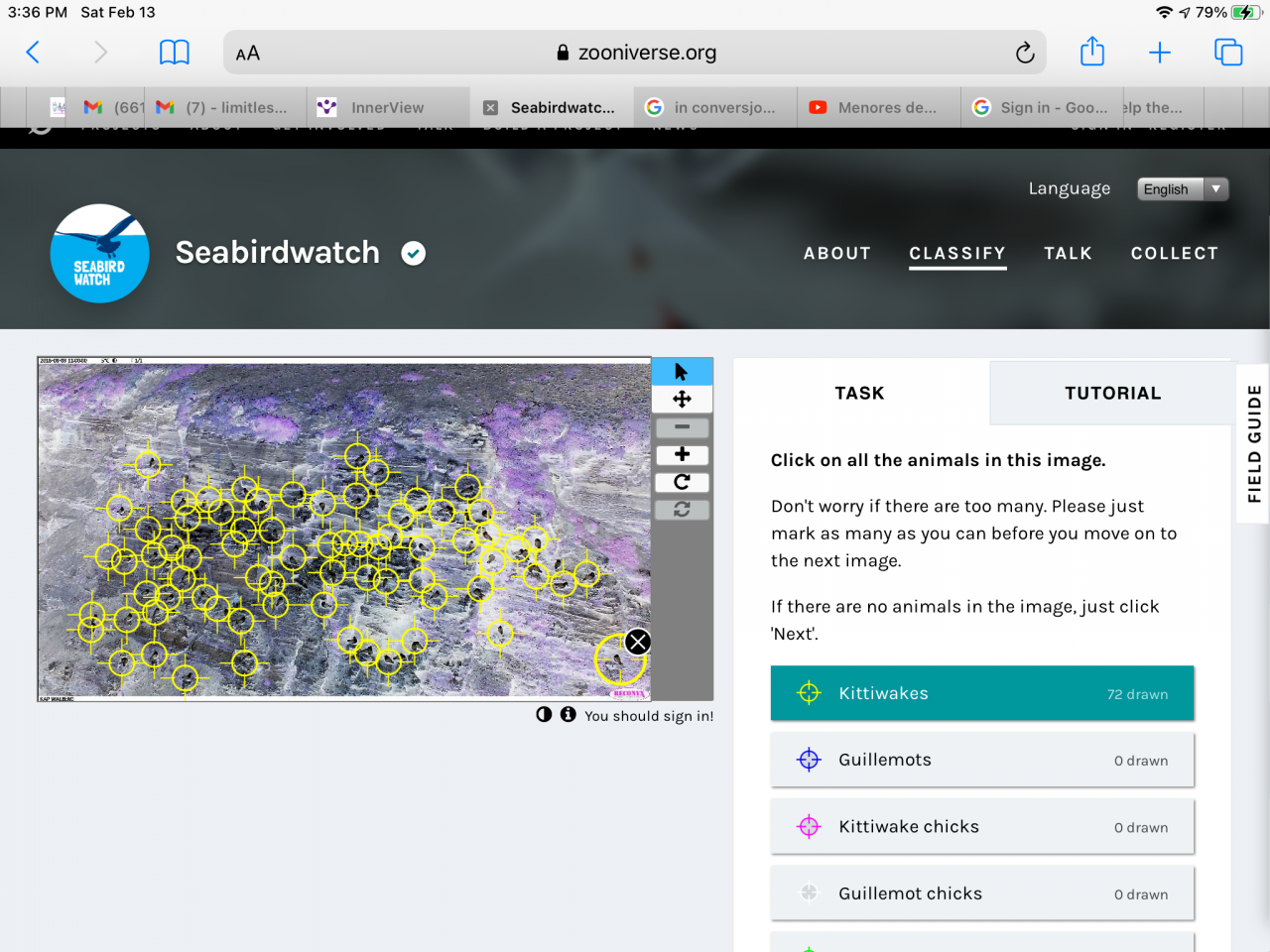Open the AA reader and text-size menu
The width and height of the screenshot is (1270, 952).
pos(248,54)
